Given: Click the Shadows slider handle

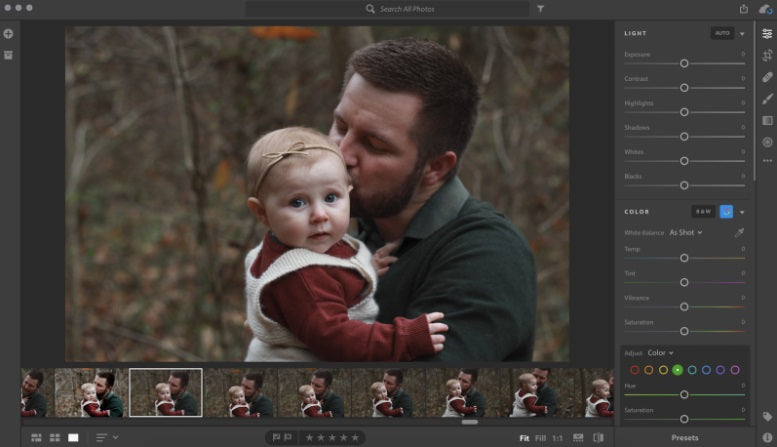Looking at the screenshot, I should pos(684,136).
